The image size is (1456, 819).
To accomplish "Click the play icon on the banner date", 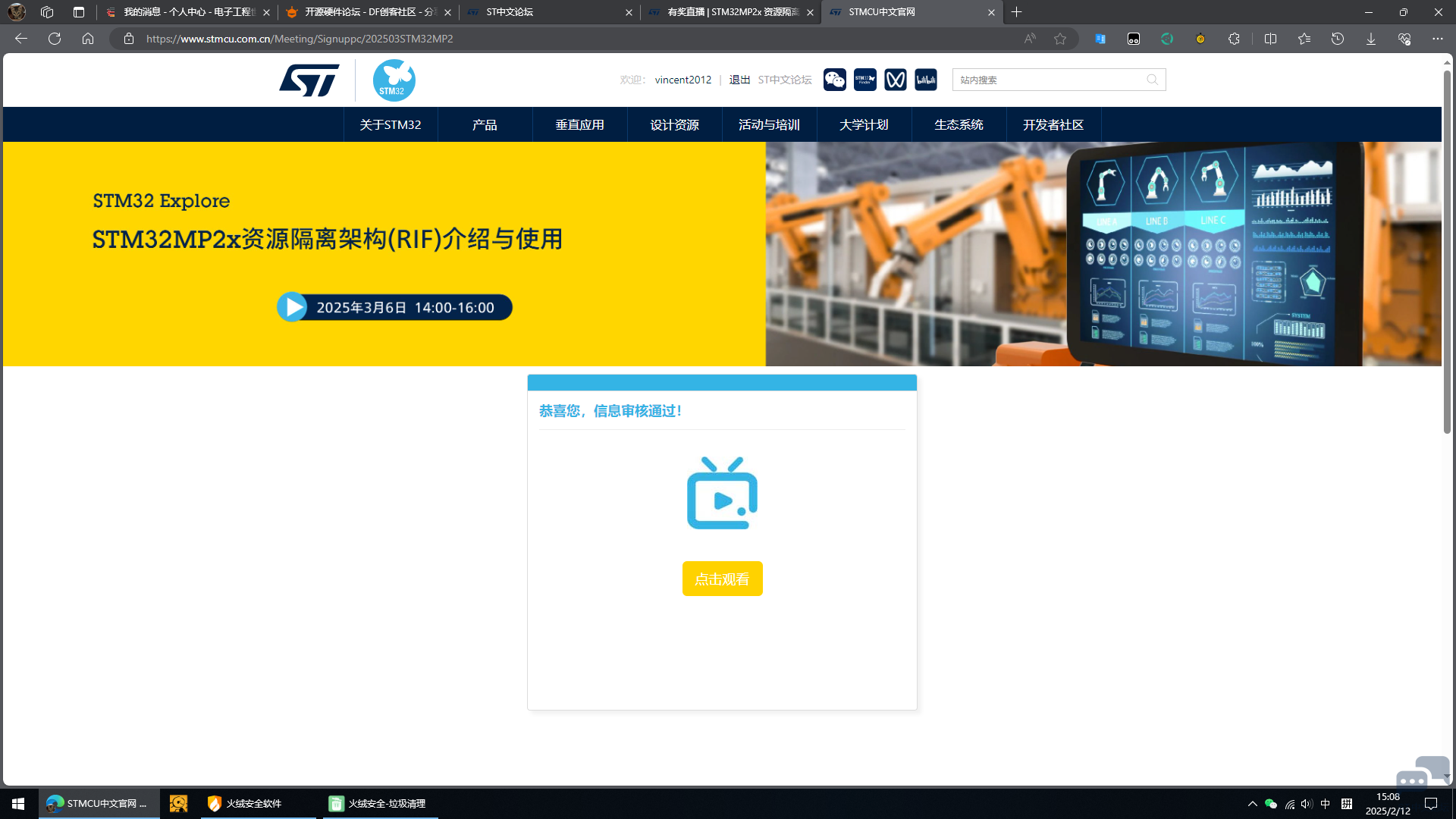I will click(x=292, y=307).
